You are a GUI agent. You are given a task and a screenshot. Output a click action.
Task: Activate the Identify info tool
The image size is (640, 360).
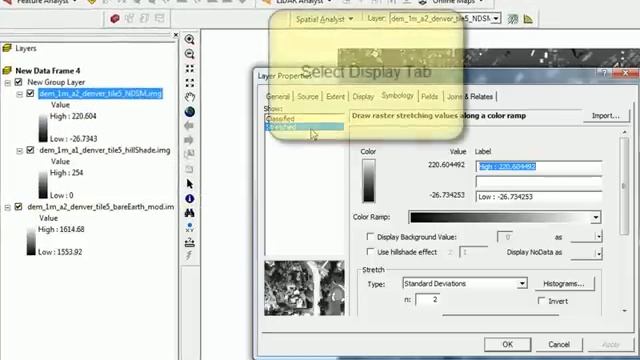click(189, 199)
